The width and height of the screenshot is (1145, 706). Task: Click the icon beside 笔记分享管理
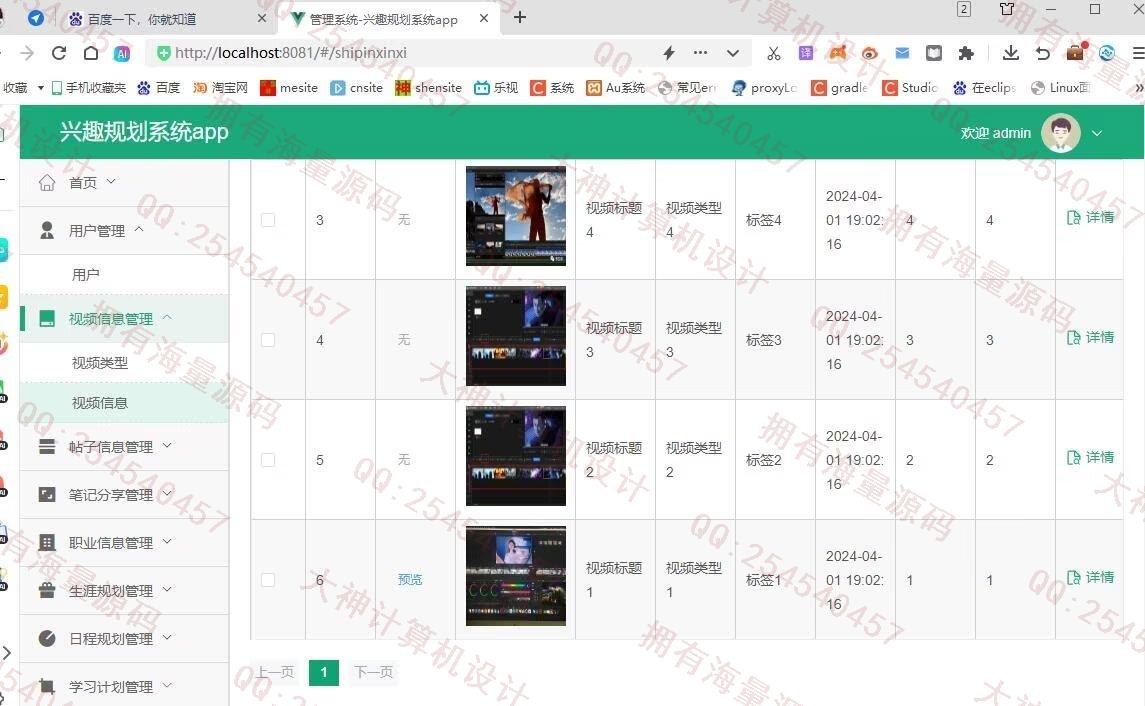click(47, 494)
